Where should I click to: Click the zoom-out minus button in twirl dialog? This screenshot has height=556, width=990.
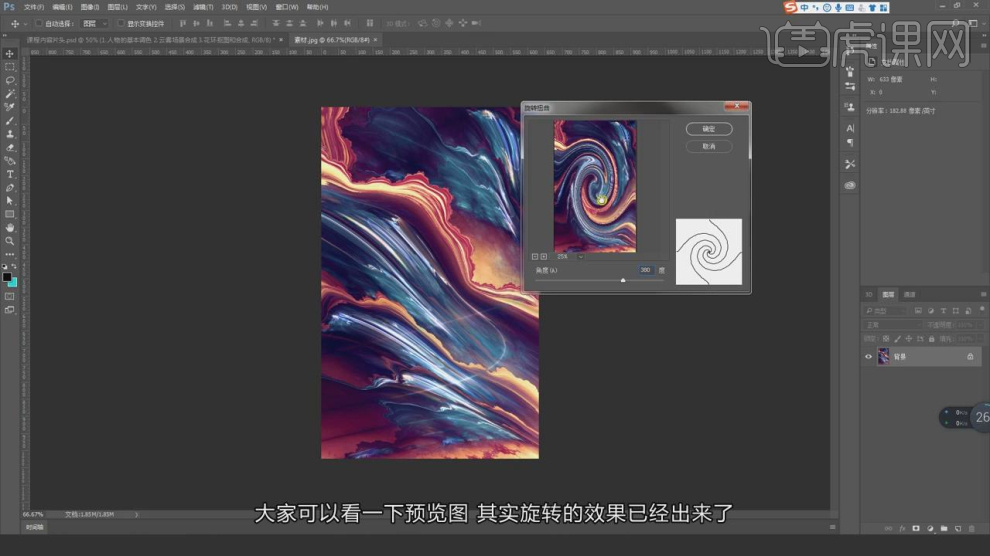535,257
